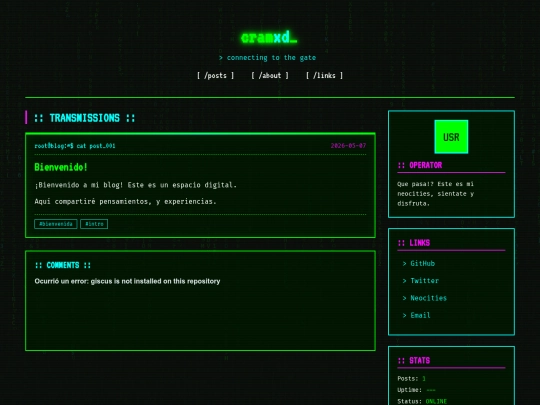
Task: Open the Neocities link in sidebar
Action: (428, 298)
